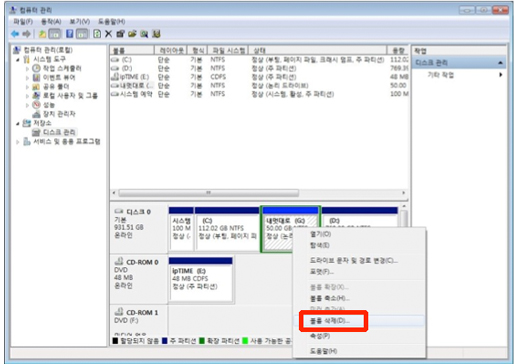The image size is (514, 364).
Task: Click the Properties toolbar icon
Action: pos(120,34)
